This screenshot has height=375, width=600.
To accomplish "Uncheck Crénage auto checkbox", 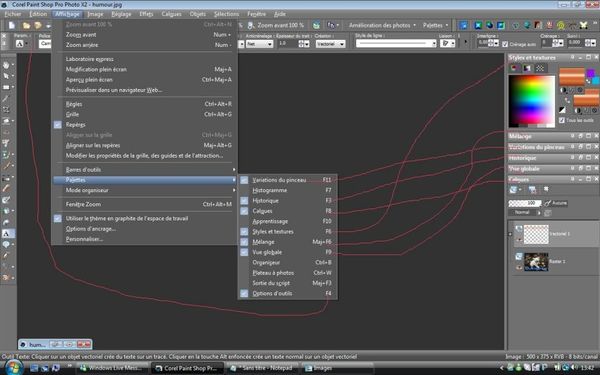I will tap(505, 44).
